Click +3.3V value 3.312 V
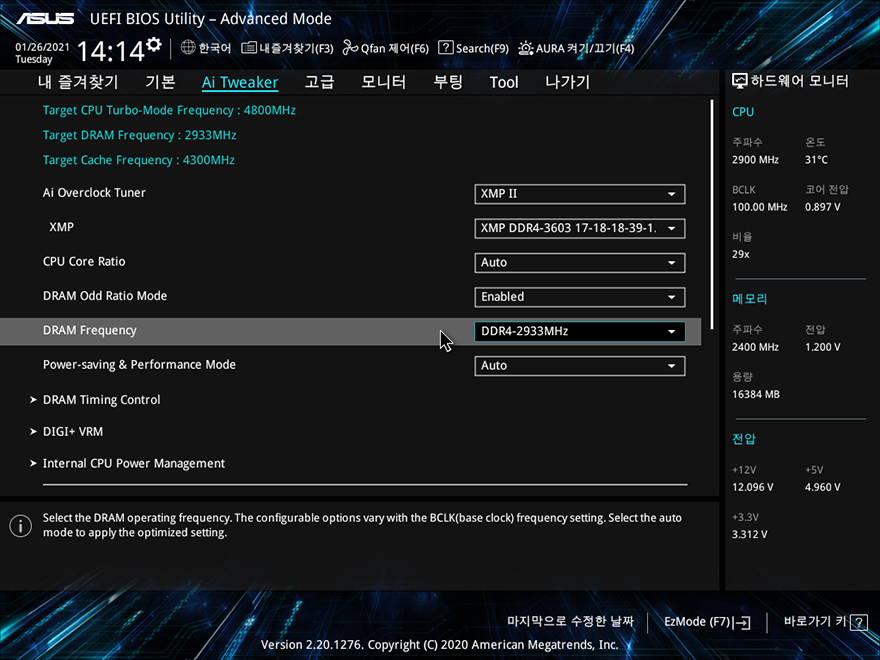 (x=749, y=534)
